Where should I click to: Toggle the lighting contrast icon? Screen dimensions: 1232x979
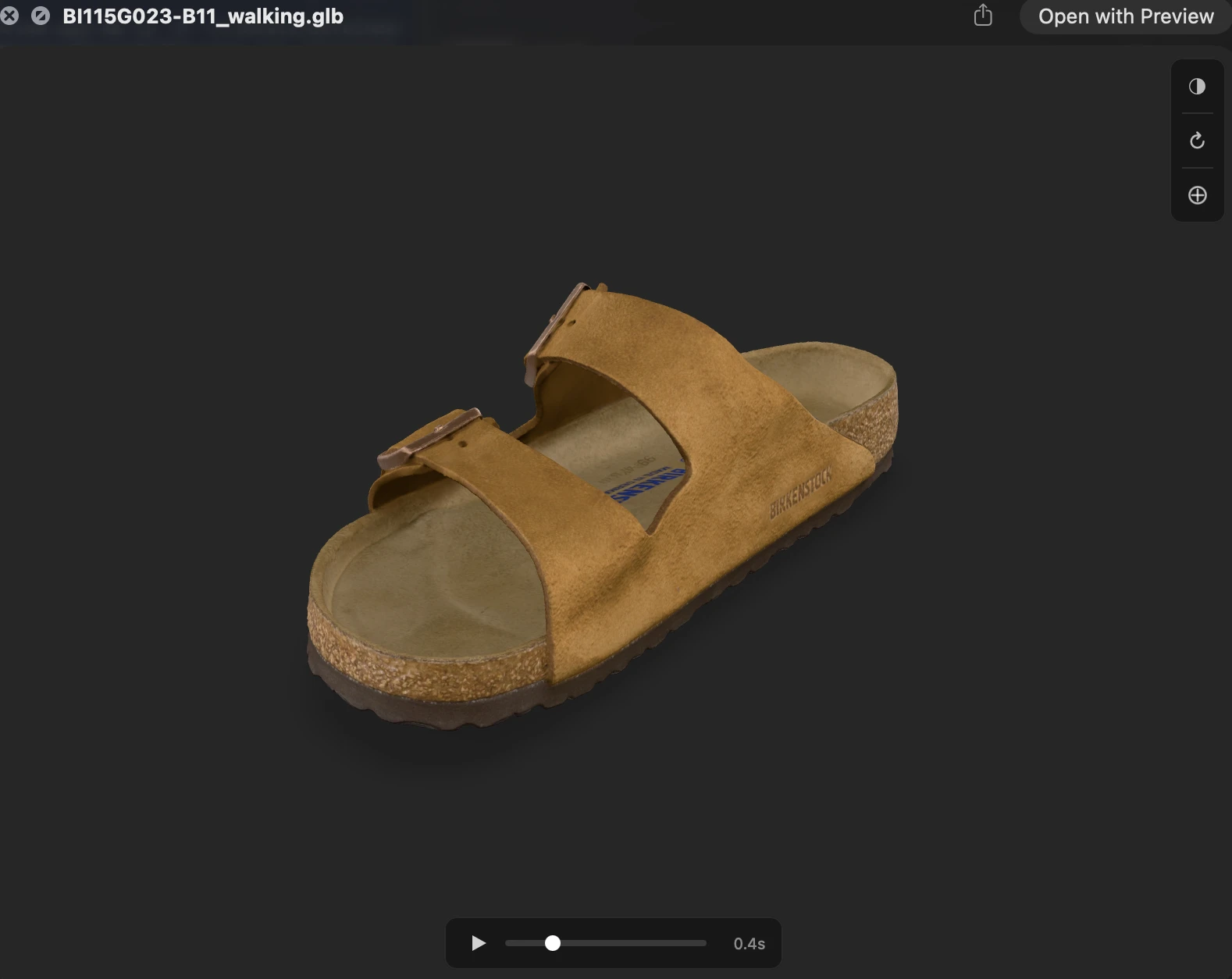[1197, 87]
